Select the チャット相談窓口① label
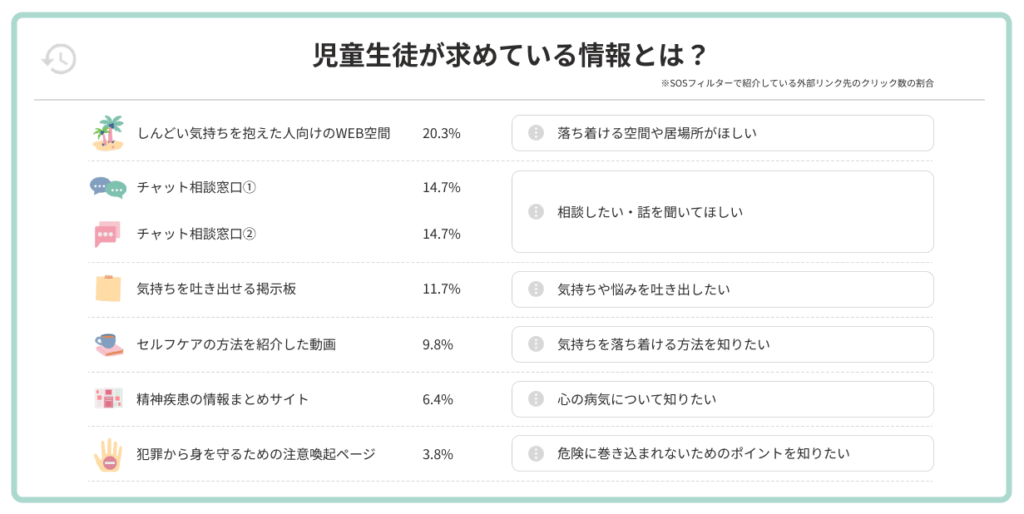The height and width of the screenshot is (514, 1024). pos(196,187)
